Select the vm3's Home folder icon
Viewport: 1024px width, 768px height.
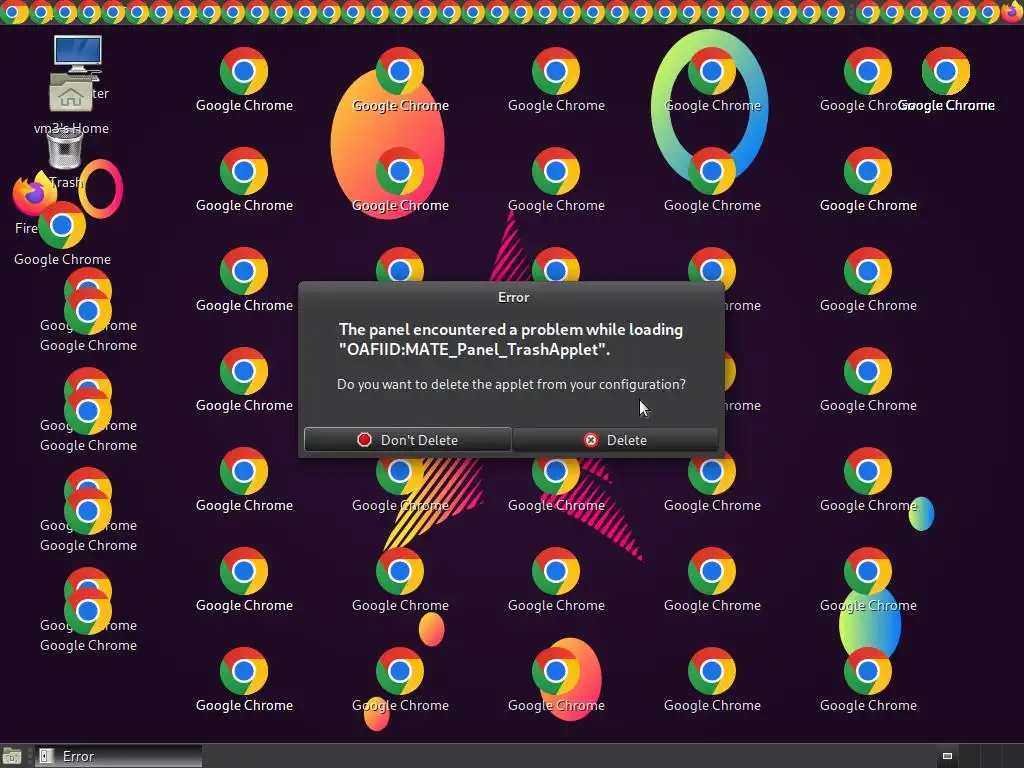click(71, 95)
